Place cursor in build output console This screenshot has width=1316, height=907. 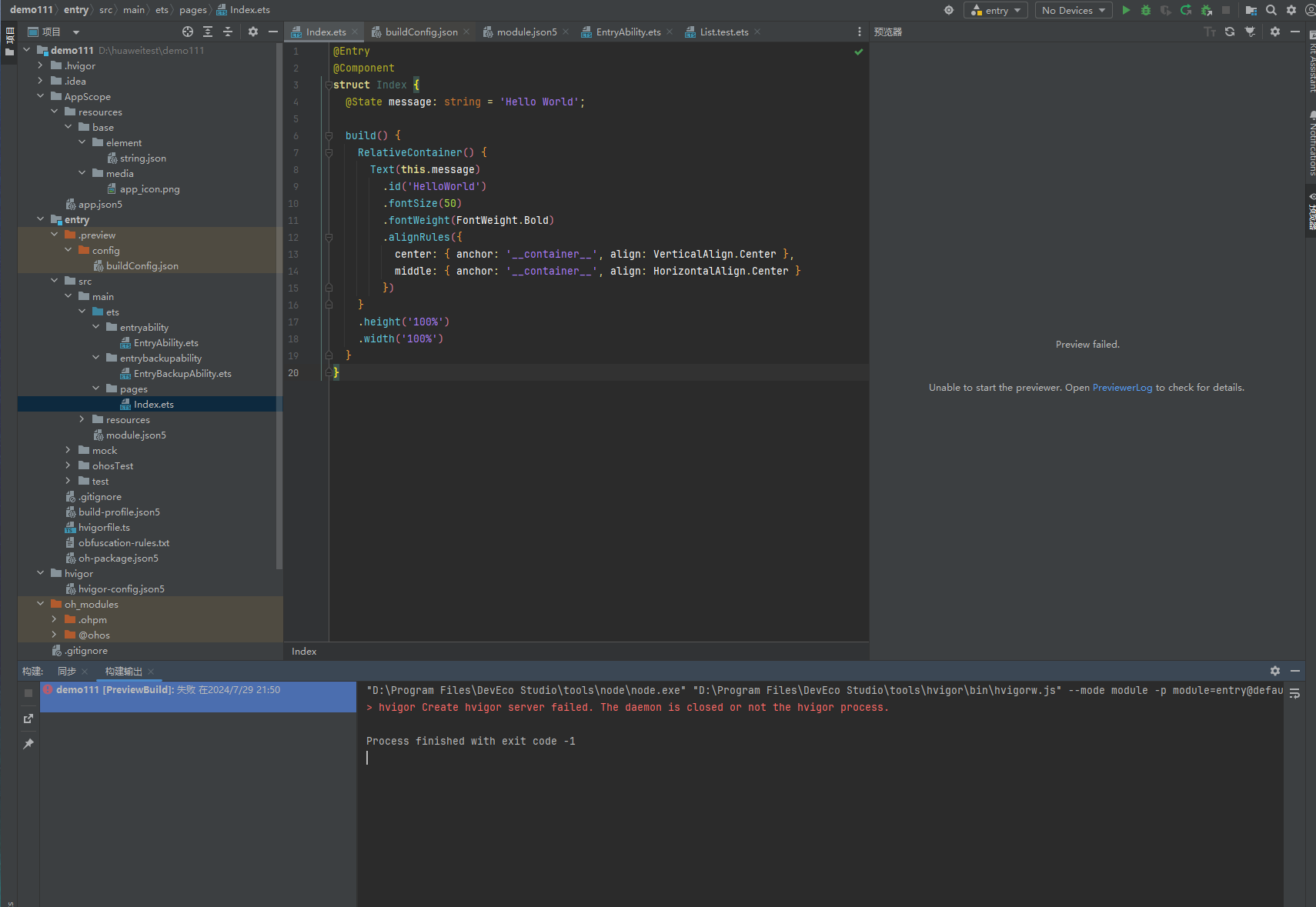click(820, 792)
